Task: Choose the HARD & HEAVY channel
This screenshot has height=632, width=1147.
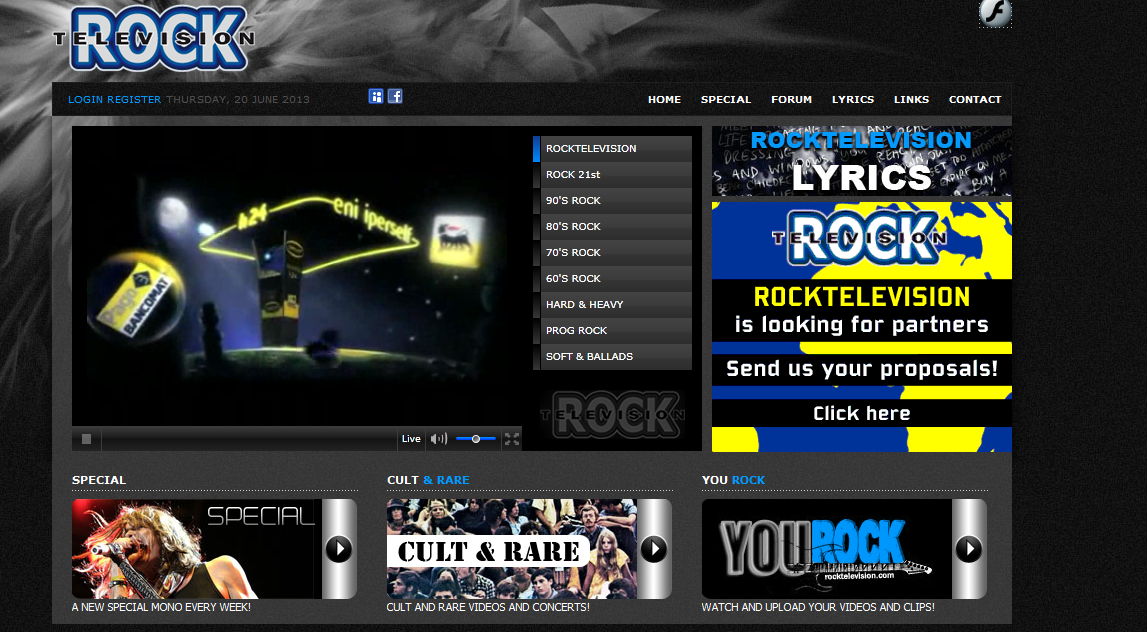Action: (x=612, y=304)
